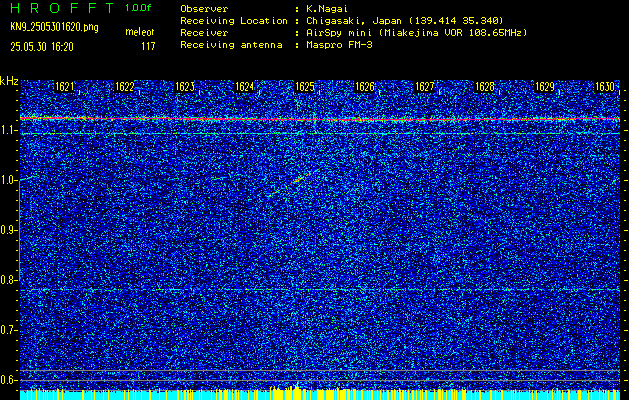
Task: Click the 1.0 kHz axis label
Action: click(x=8, y=181)
